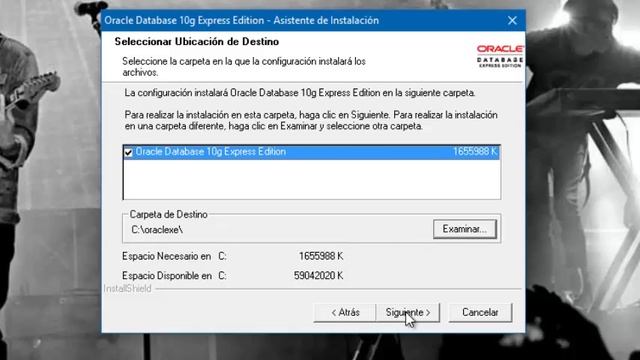Click the Oracle Database logo
This screenshot has height=360, width=640.
(500, 56)
